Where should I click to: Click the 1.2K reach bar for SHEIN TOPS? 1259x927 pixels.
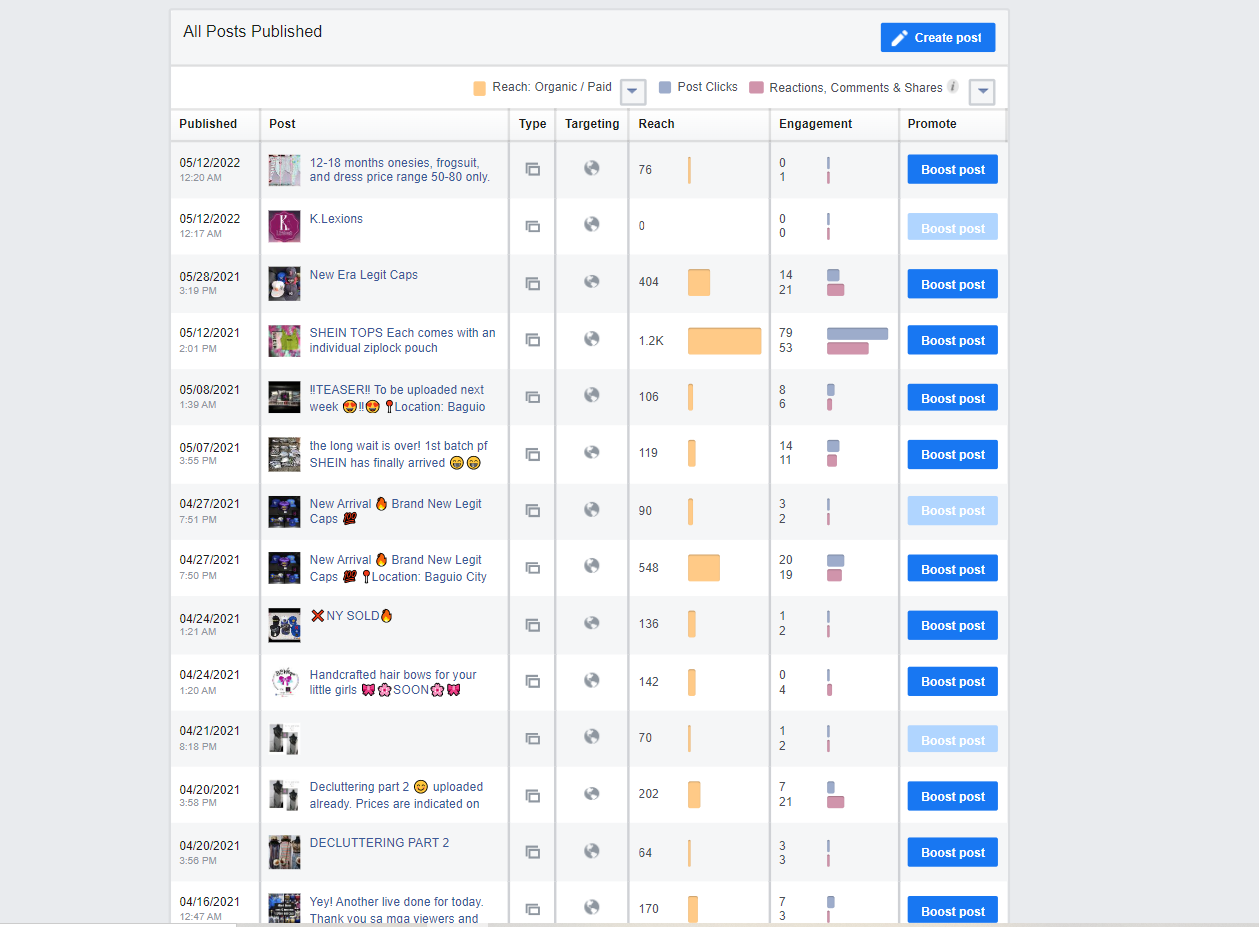(x=724, y=341)
